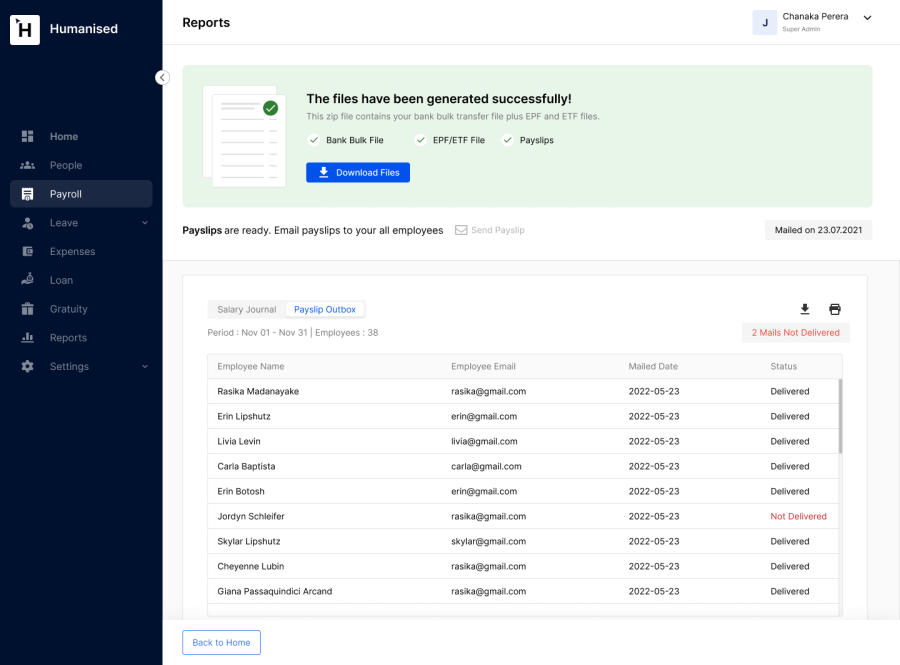Click the carla@gmail.com email cell

coord(486,466)
